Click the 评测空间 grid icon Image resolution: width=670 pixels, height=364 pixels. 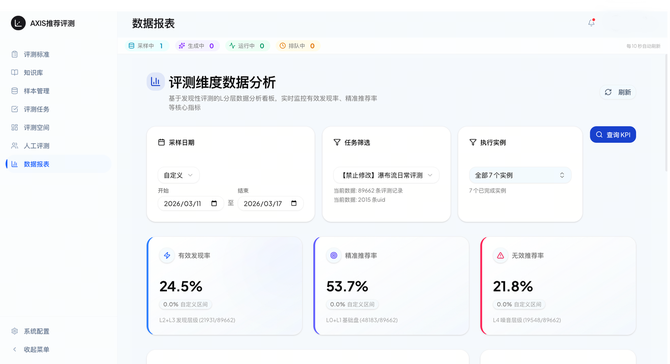pyautogui.click(x=15, y=127)
